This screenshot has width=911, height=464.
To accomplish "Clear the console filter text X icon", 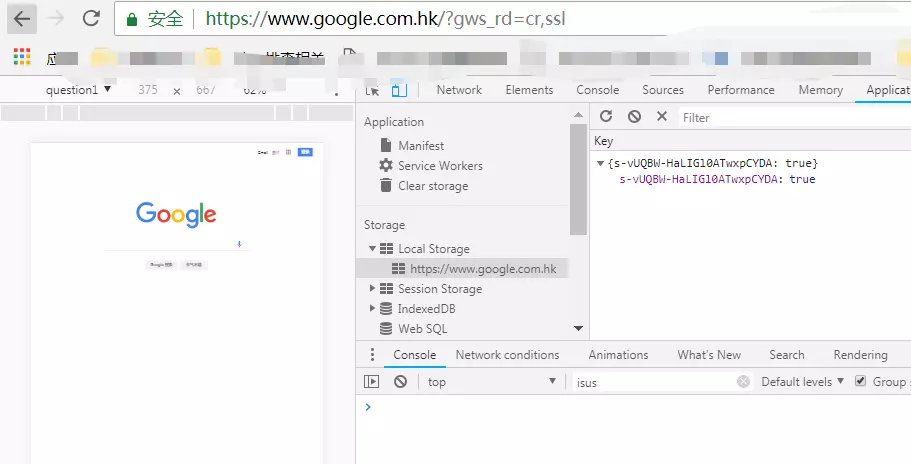I will coord(743,382).
